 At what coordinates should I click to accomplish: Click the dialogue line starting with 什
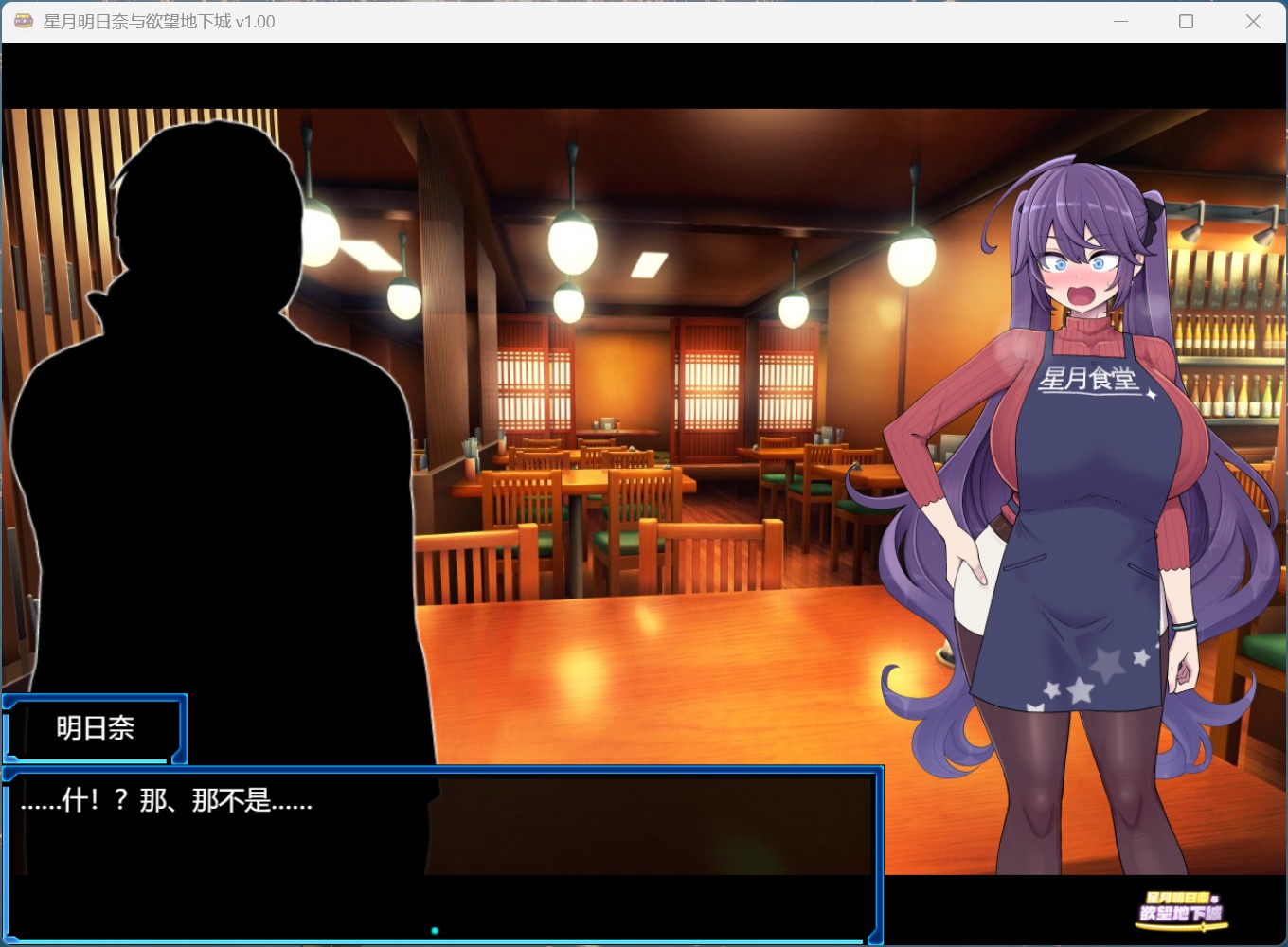coord(167,801)
